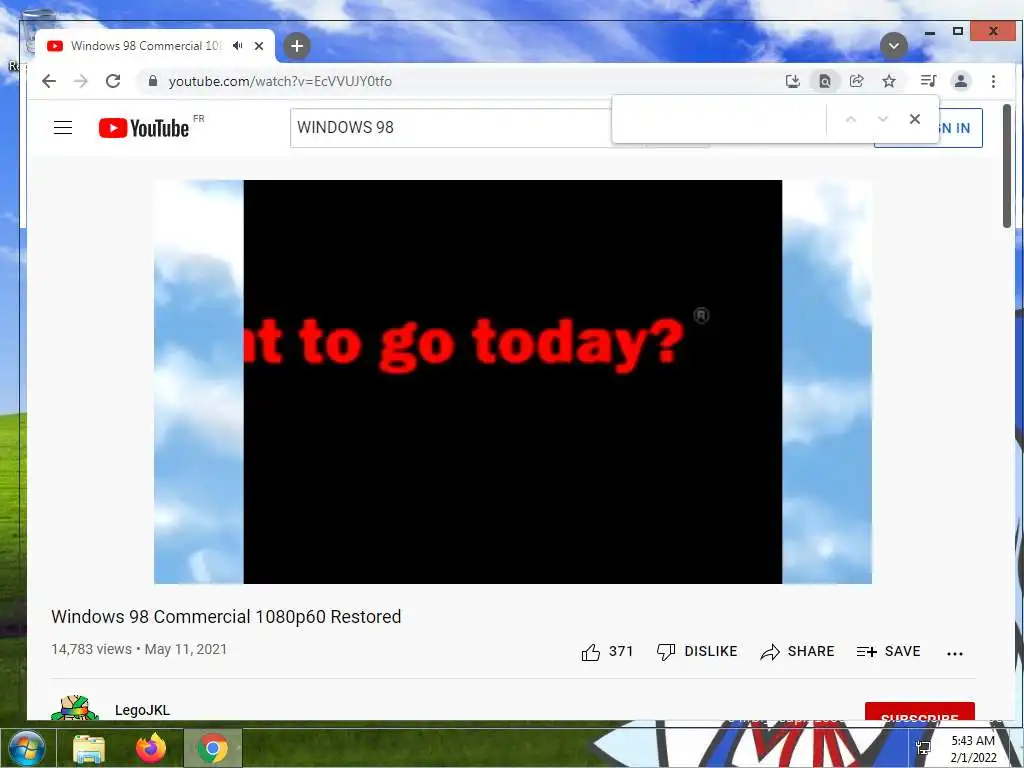The height and width of the screenshot is (768, 1024).
Task: Jump to previous find result
Action: click(850, 119)
